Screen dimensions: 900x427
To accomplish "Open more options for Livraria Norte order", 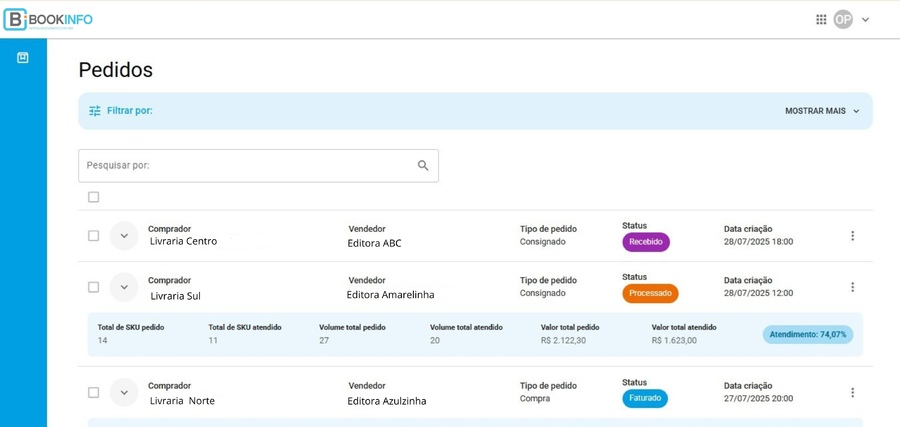I will [852, 393].
